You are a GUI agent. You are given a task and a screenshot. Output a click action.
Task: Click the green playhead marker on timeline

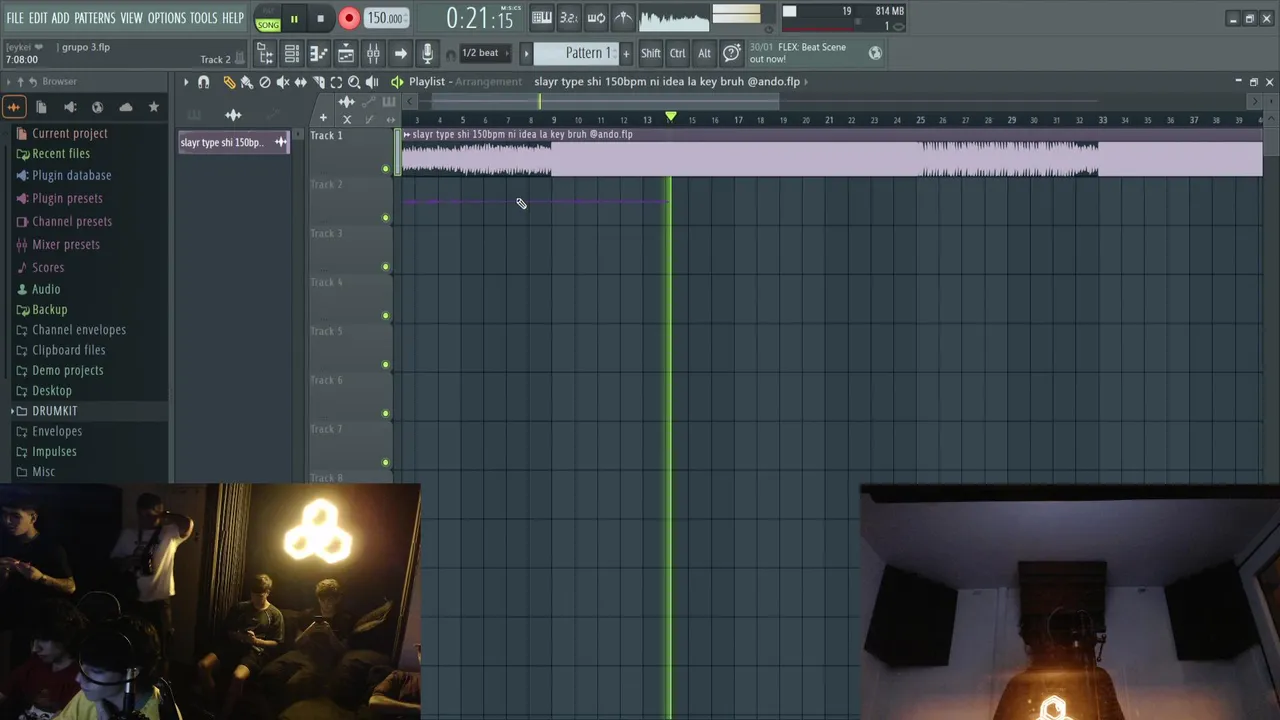click(x=671, y=117)
